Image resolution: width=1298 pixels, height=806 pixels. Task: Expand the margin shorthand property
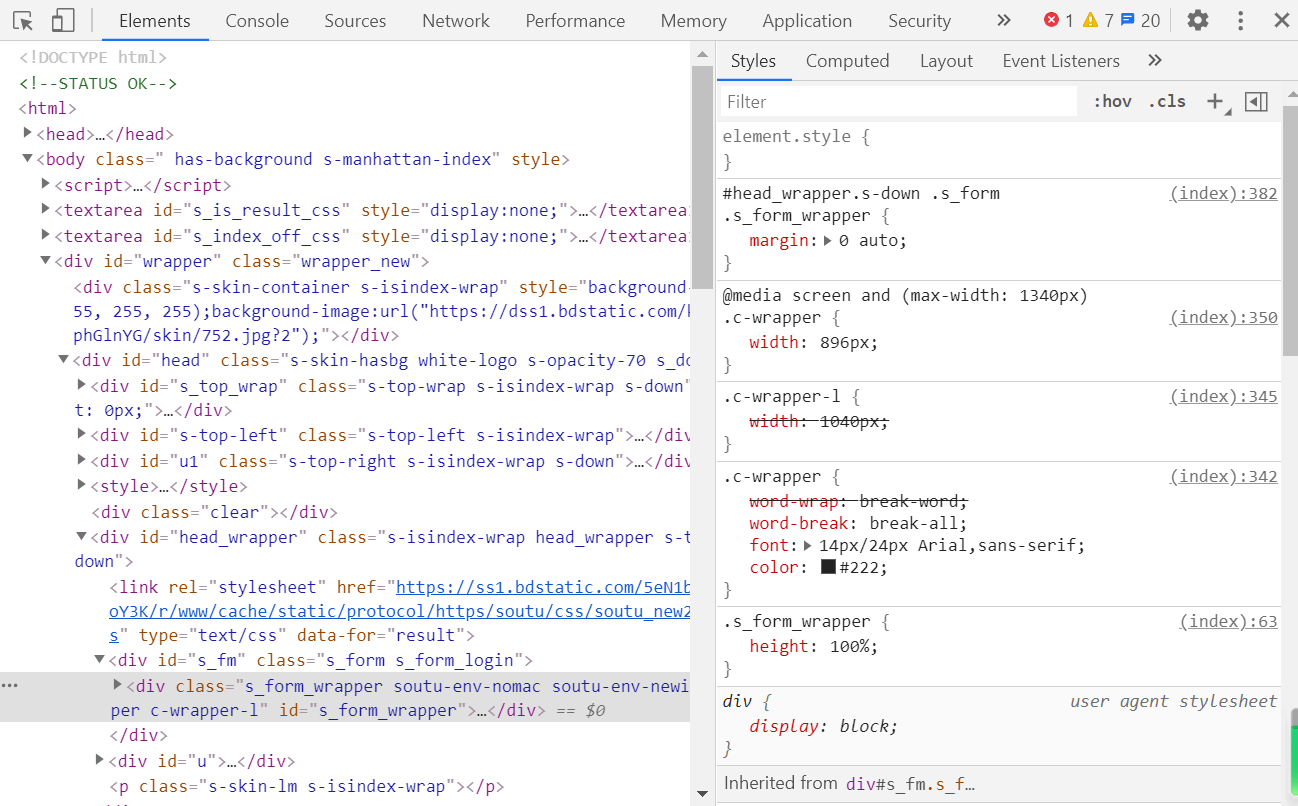pyautogui.click(x=828, y=241)
